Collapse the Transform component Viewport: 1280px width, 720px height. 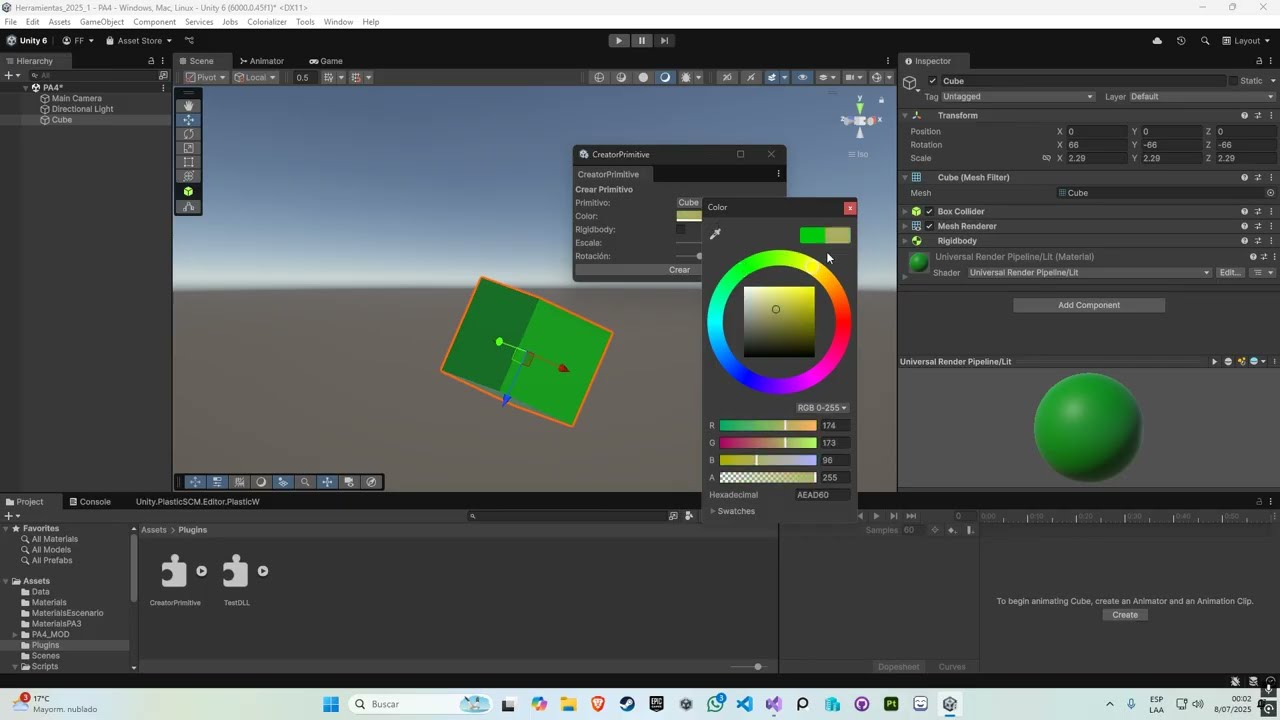pyautogui.click(x=905, y=116)
